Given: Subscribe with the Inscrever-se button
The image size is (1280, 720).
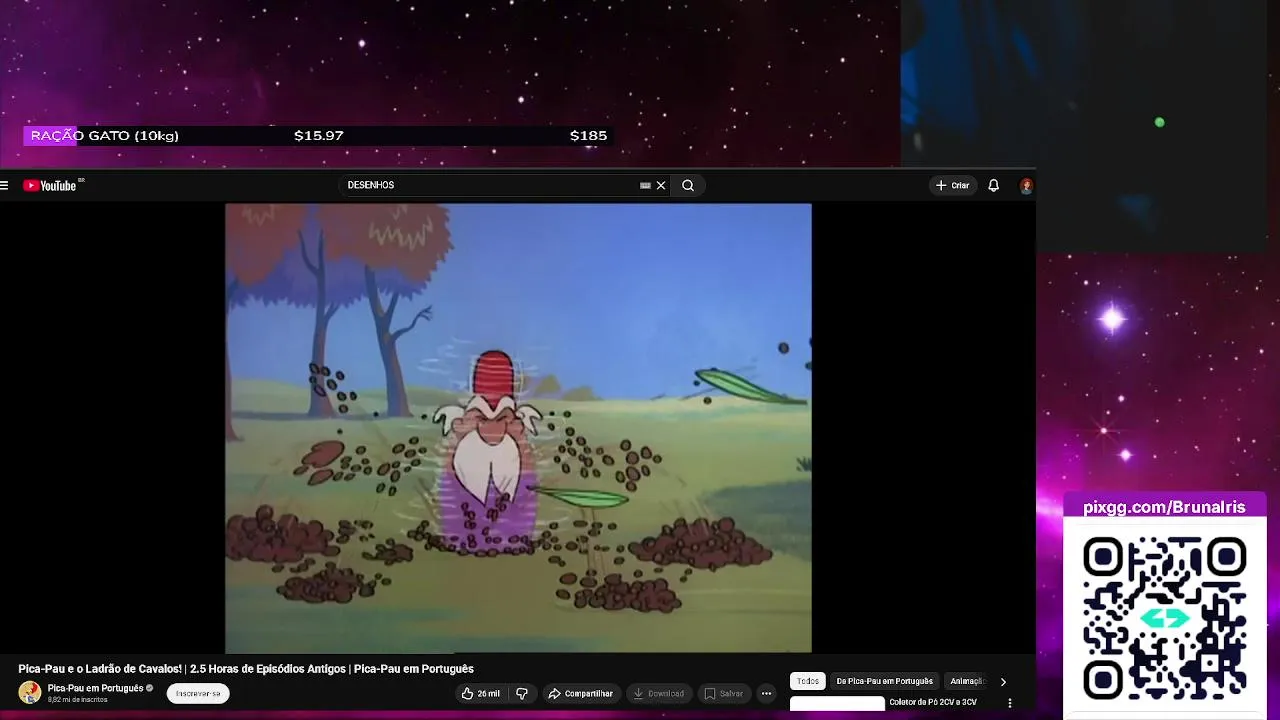Looking at the screenshot, I should (198, 693).
